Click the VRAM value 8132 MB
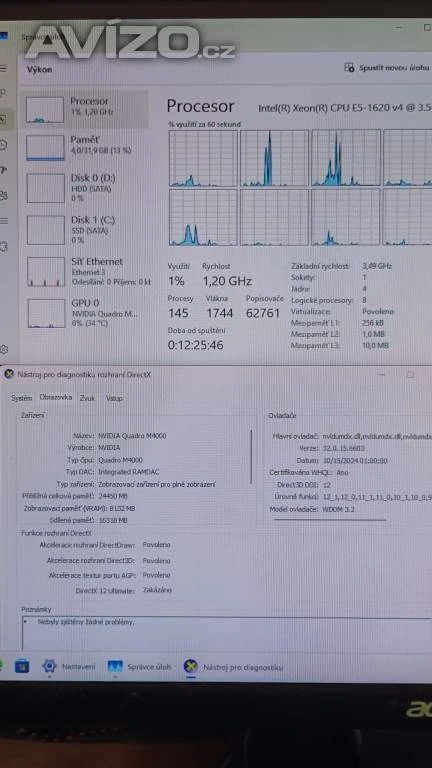The width and height of the screenshot is (432, 768). coord(120,508)
